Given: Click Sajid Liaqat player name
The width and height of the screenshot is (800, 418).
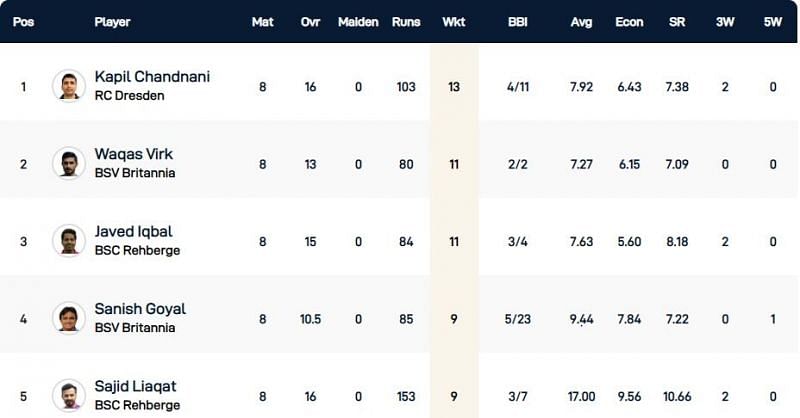Looking at the screenshot, I should [x=134, y=386].
